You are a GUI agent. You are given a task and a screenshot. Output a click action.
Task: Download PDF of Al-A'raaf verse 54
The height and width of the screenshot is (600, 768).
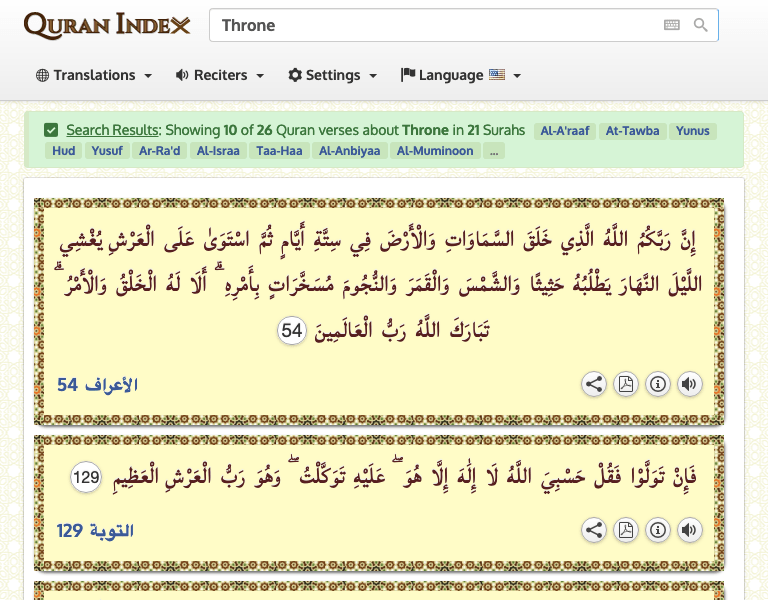point(626,384)
